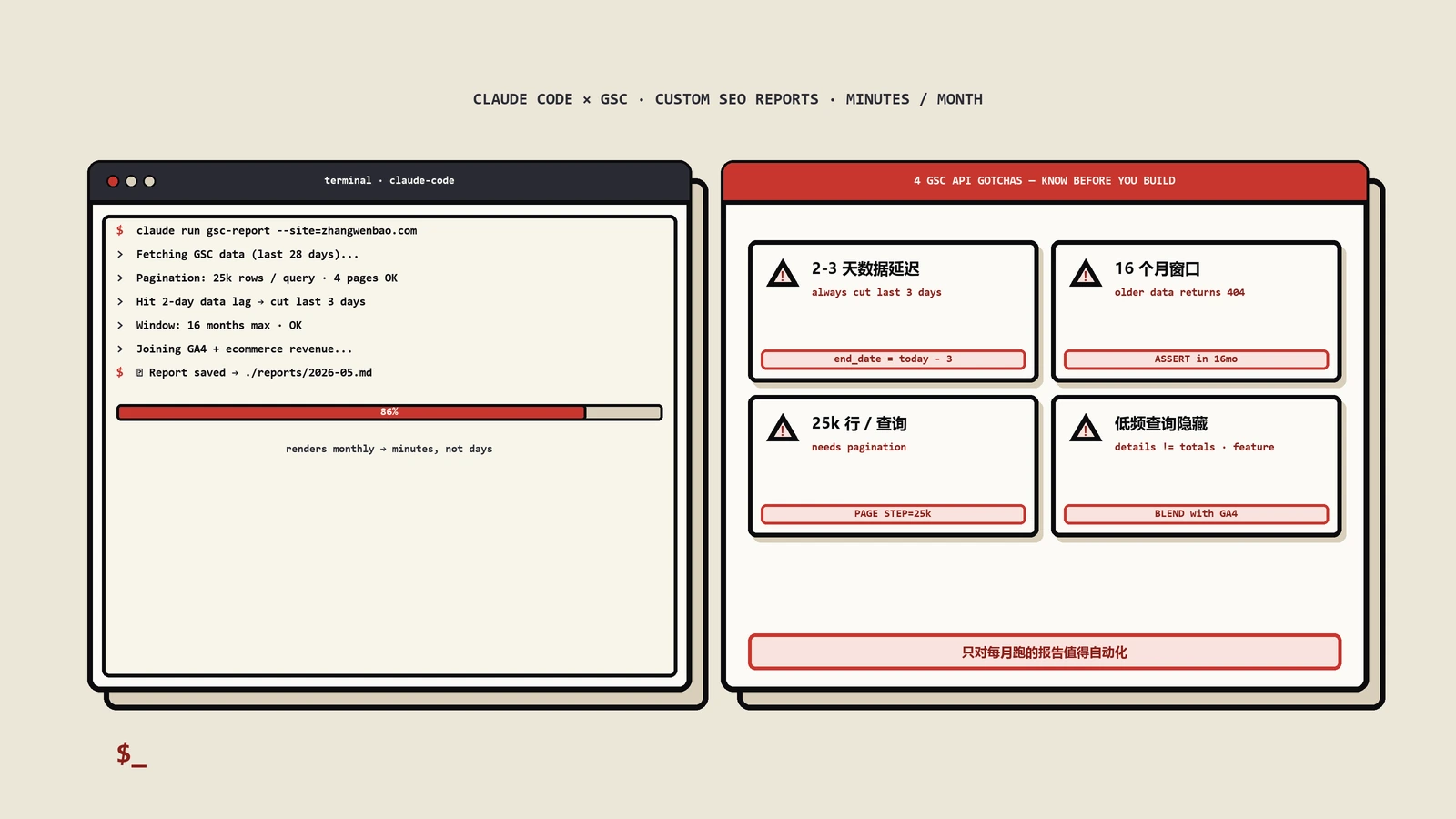
Task: Click the renders monthly → minutes, not days caption
Action: [x=389, y=449]
